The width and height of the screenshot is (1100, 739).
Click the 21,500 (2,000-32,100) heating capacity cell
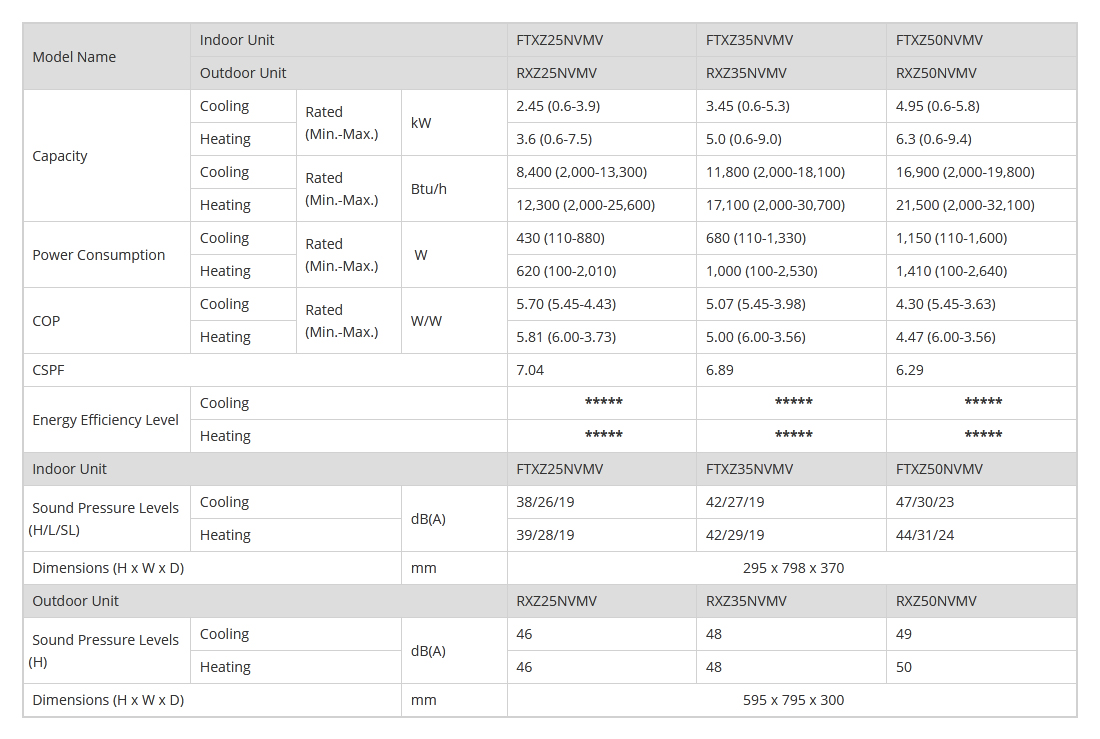965,205
